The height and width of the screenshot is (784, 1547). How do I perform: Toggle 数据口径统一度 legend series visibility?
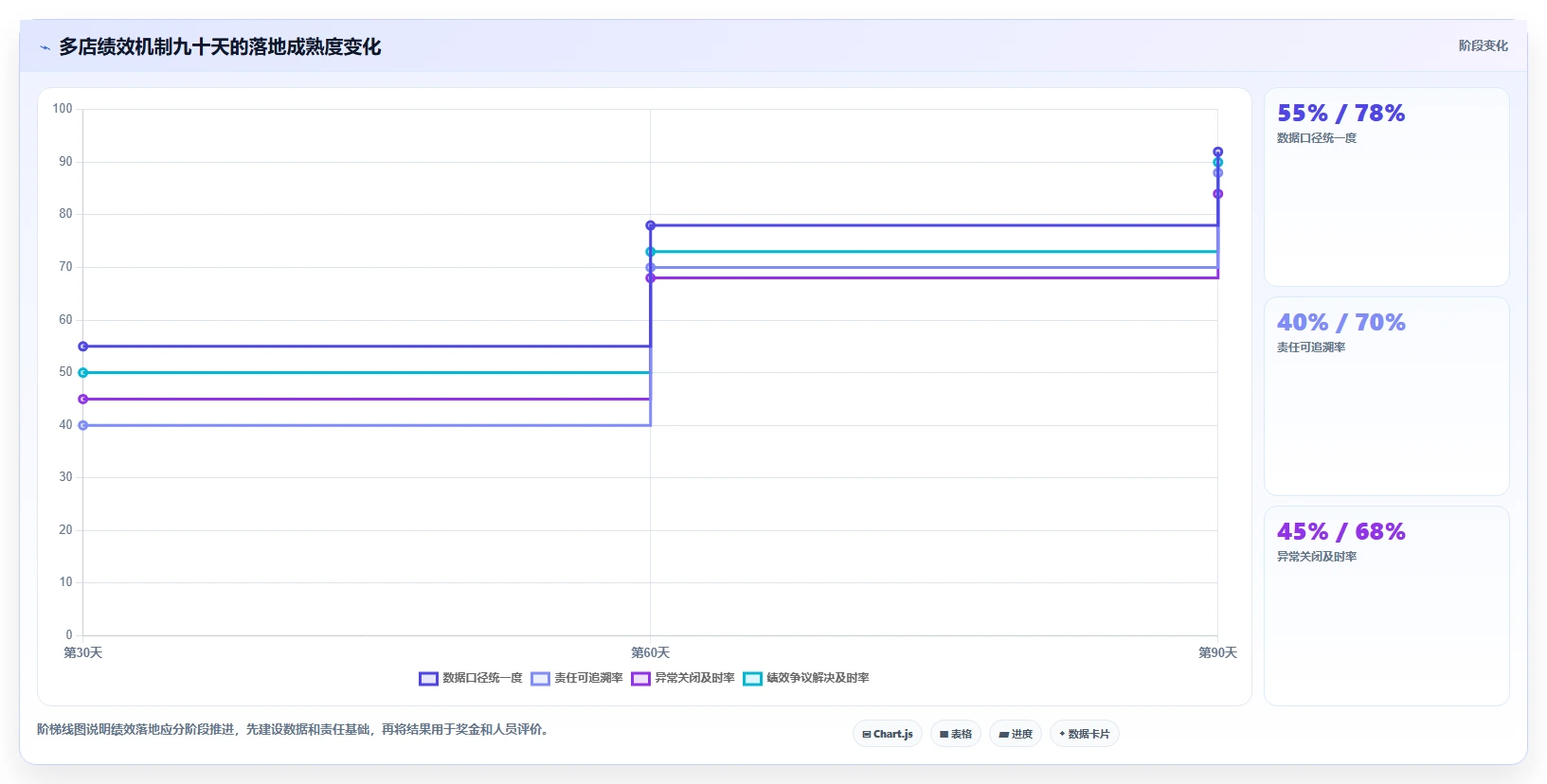471,678
